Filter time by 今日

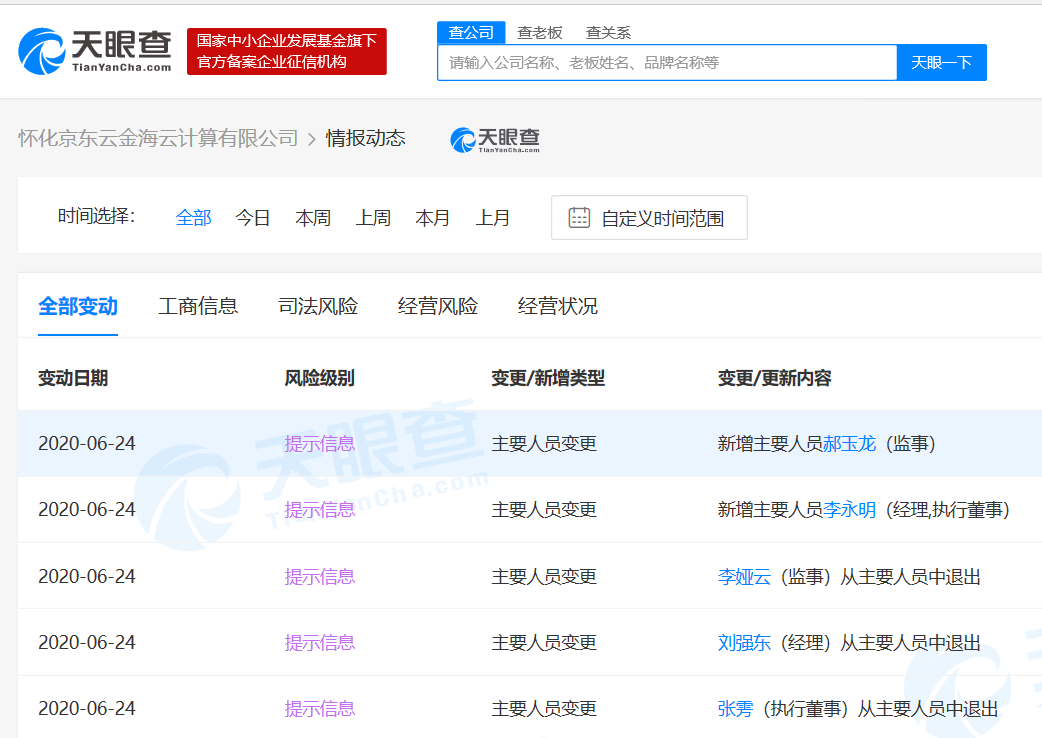[x=253, y=218]
